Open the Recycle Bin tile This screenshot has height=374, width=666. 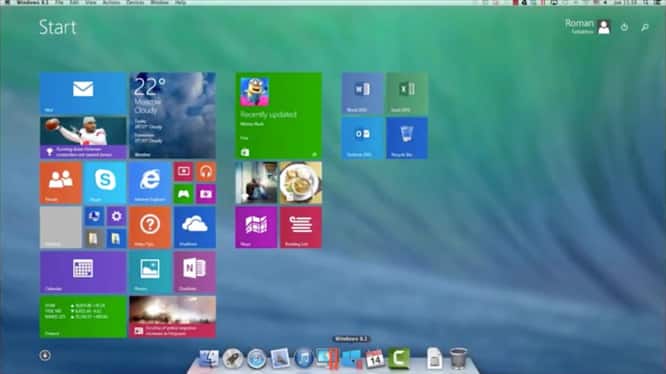pos(407,138)
